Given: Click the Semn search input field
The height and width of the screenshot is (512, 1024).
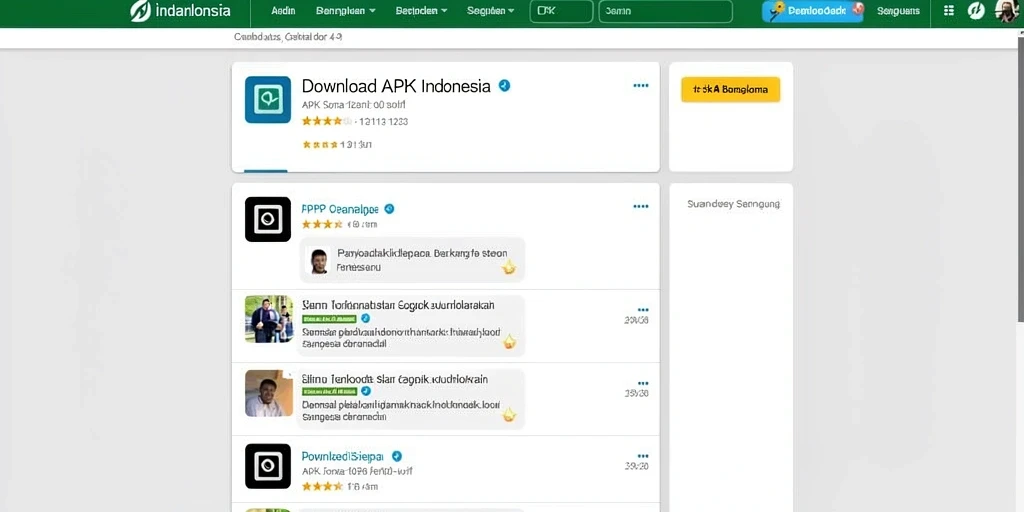Looking at the screenshot, I should [x=665, y=11].
